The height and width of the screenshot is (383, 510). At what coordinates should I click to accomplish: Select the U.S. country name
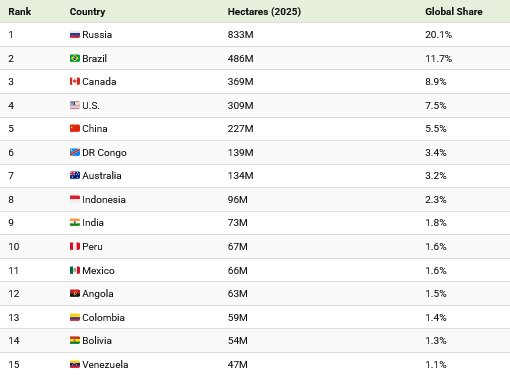pyautogui.click(x=91, y=105)
